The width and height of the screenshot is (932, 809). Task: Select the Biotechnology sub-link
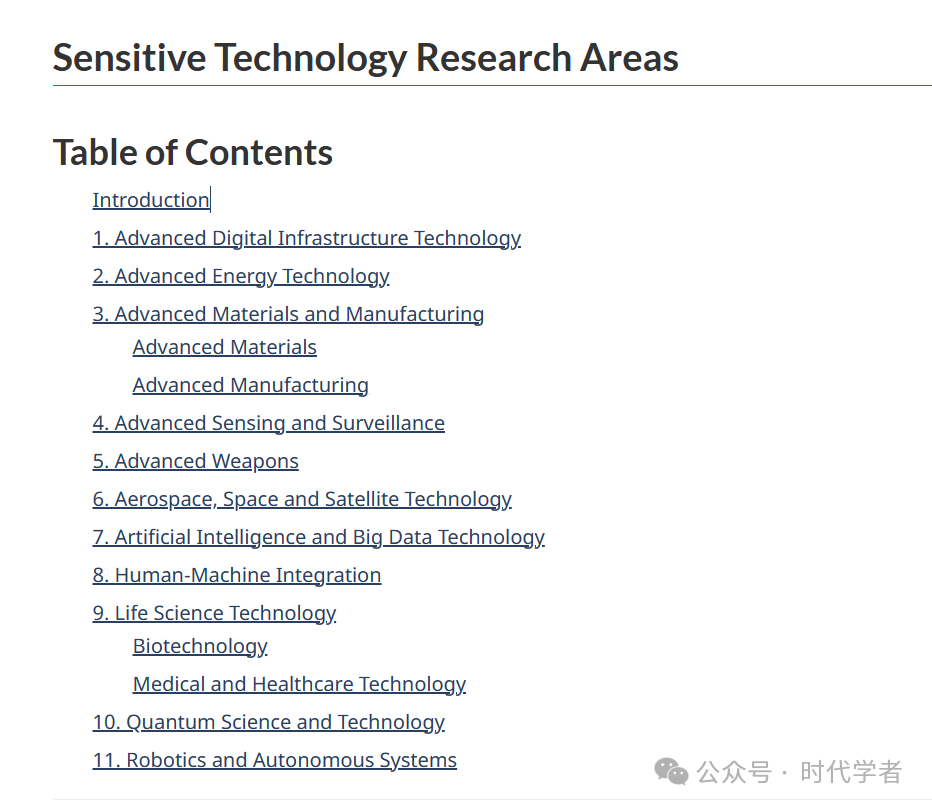200,646
